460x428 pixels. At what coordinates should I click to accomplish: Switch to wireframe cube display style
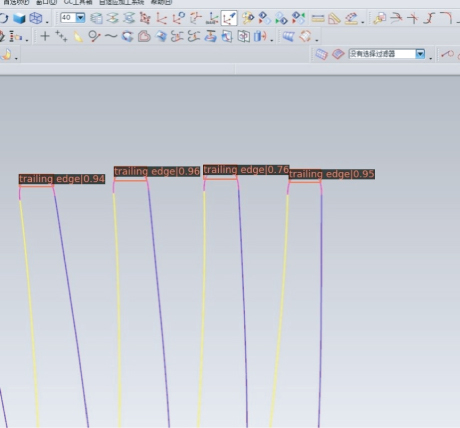tap(35, 18)
